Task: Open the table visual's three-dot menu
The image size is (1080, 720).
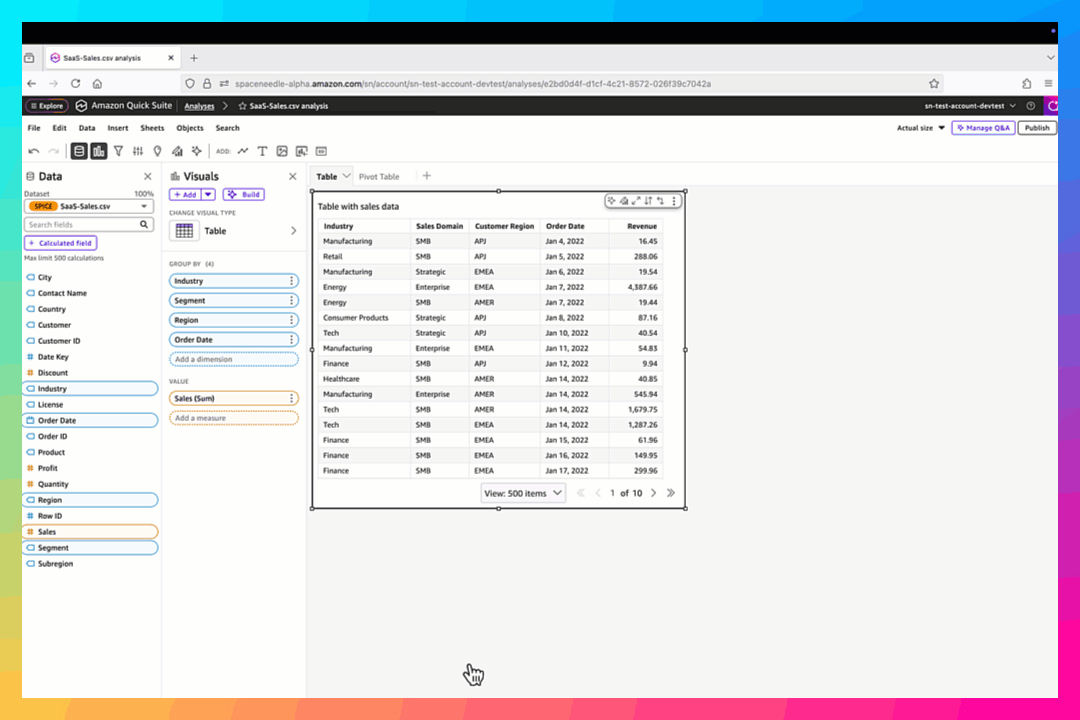Action: coord(674,201)
